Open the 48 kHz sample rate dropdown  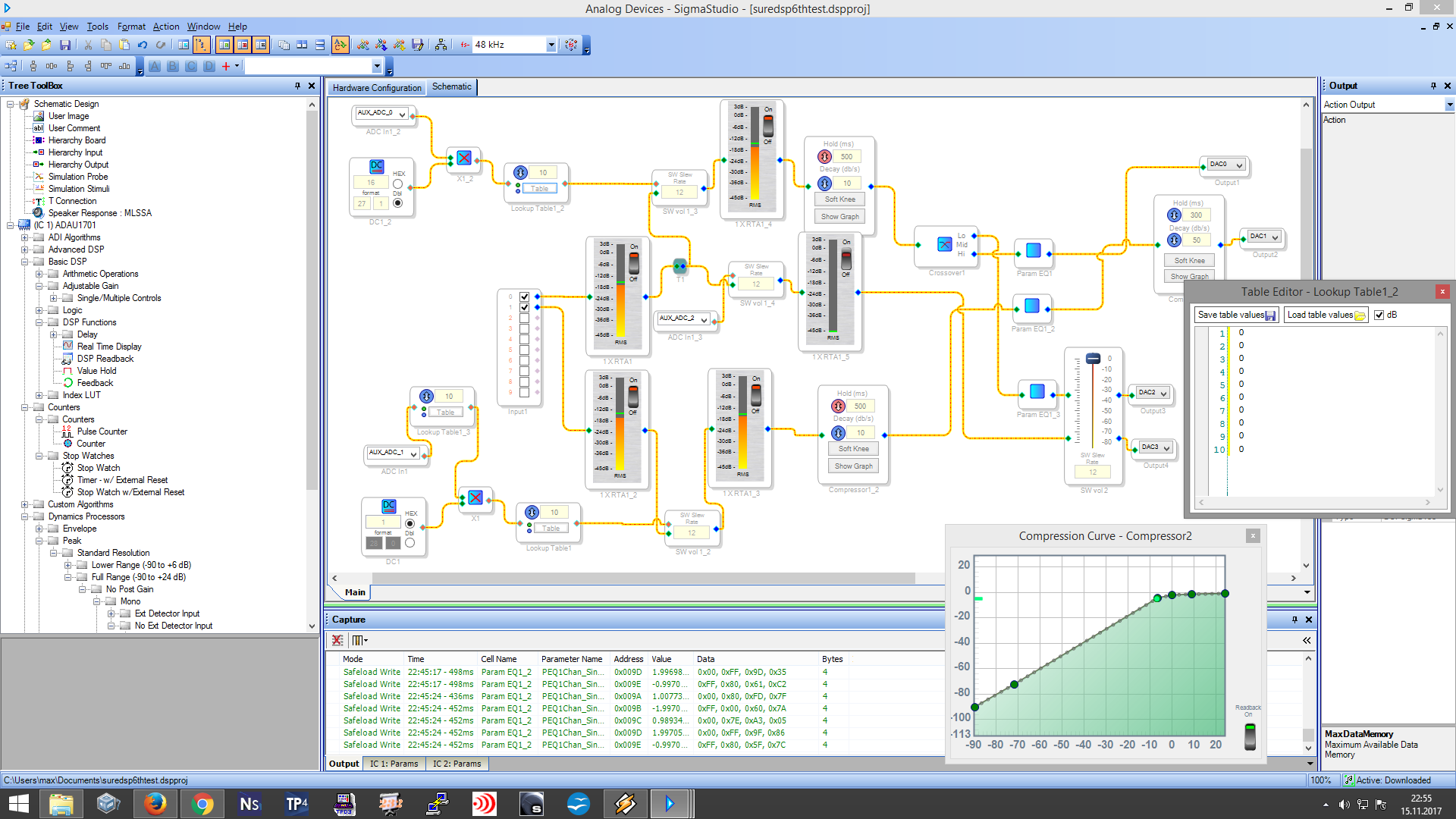(x=551, y=45)
